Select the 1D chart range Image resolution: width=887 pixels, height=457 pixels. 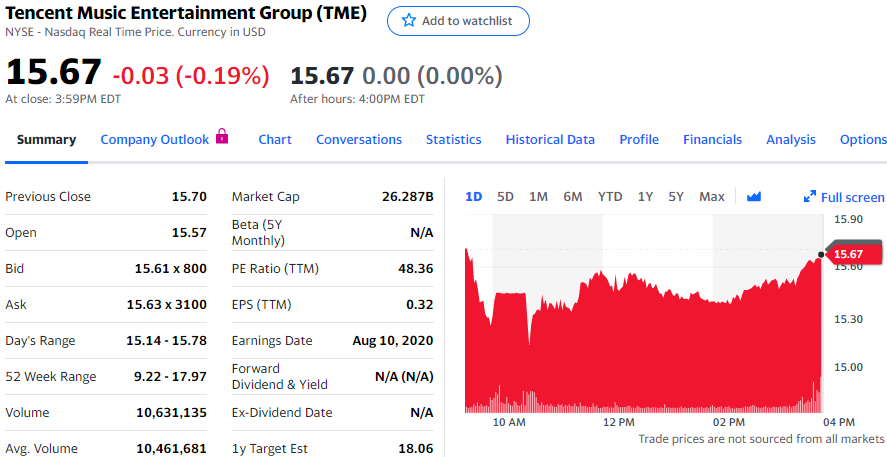[473, 197]
